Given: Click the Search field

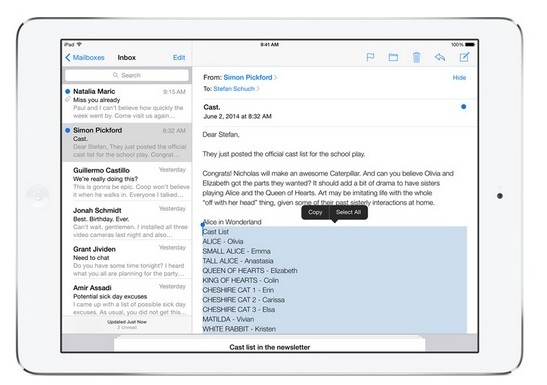Looking at the screenshot, I should pos(127,75).
